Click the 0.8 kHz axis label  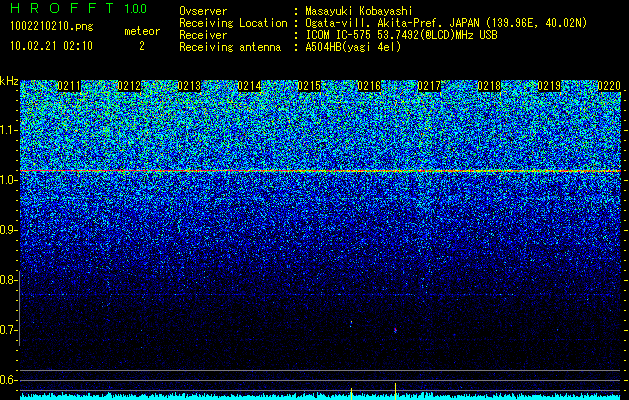tap(8, 280)
